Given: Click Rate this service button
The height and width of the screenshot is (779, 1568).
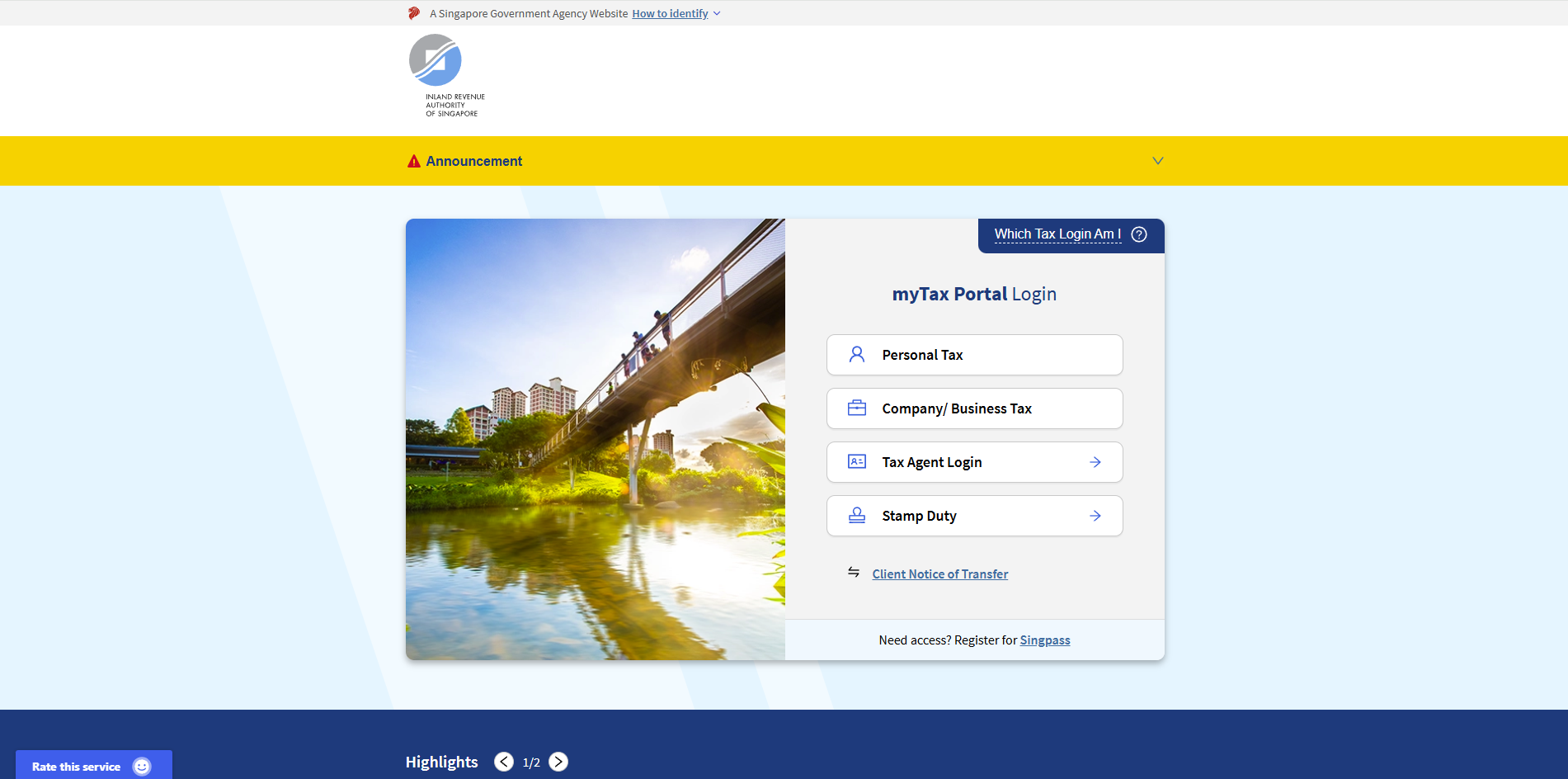Looking at the screenshot, I should tap(94, 765).
